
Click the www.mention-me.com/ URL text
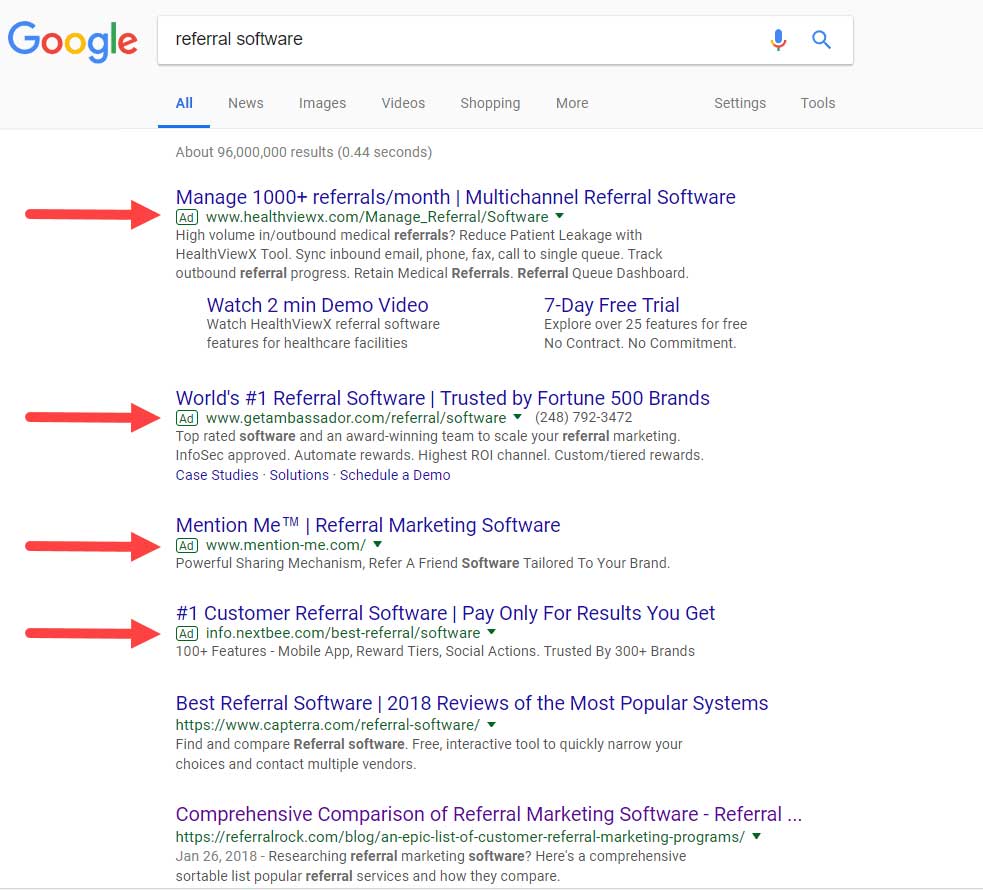(286, 545)
